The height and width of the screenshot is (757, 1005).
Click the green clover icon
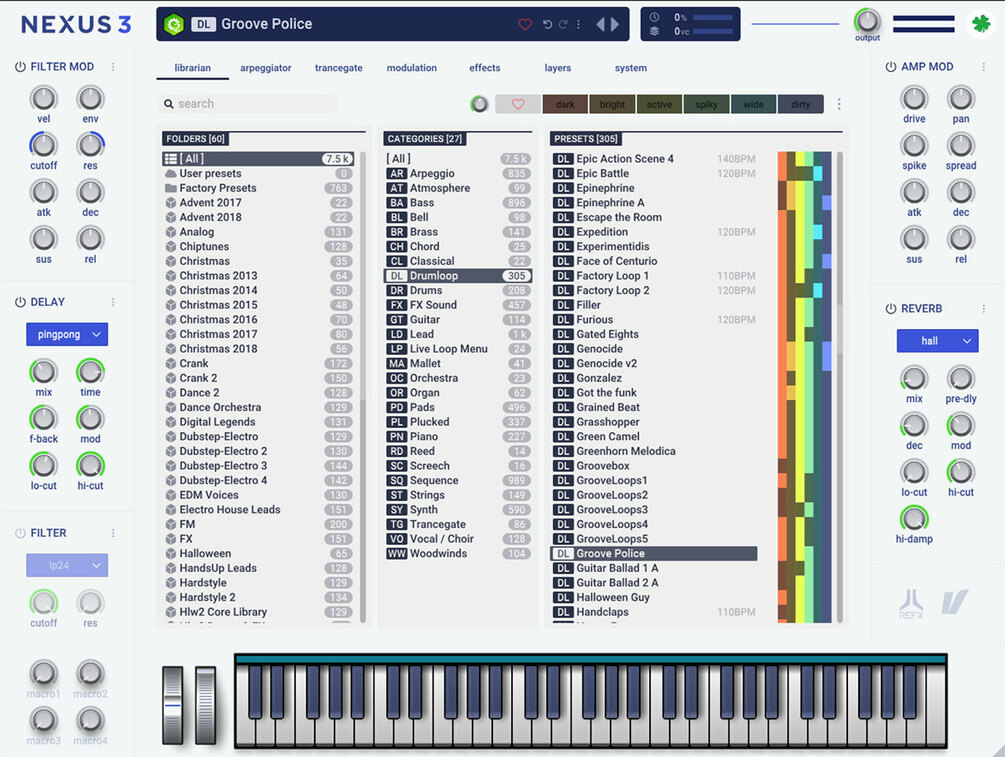click(981, 24)
